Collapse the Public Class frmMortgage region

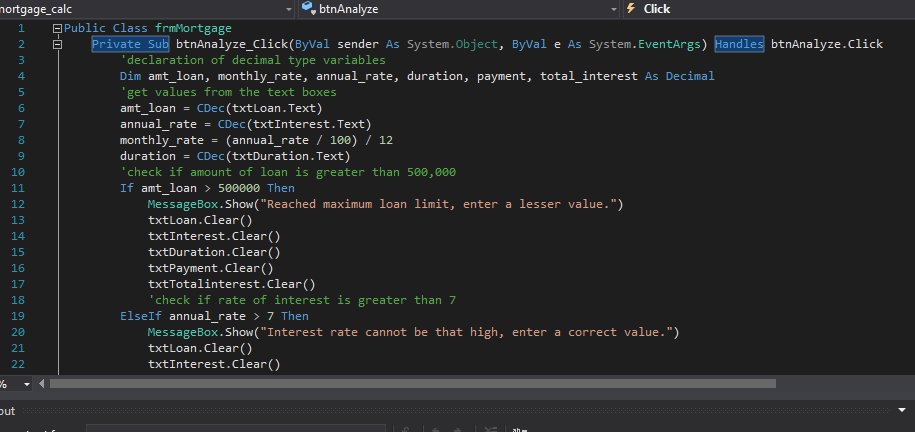57,28
